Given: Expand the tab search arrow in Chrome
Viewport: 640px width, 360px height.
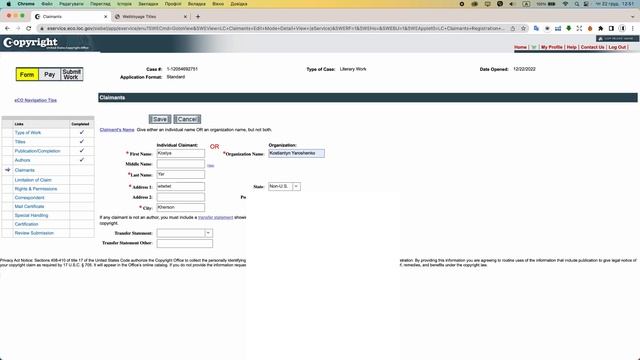Looking at the screenshot, I should [633, 17].
